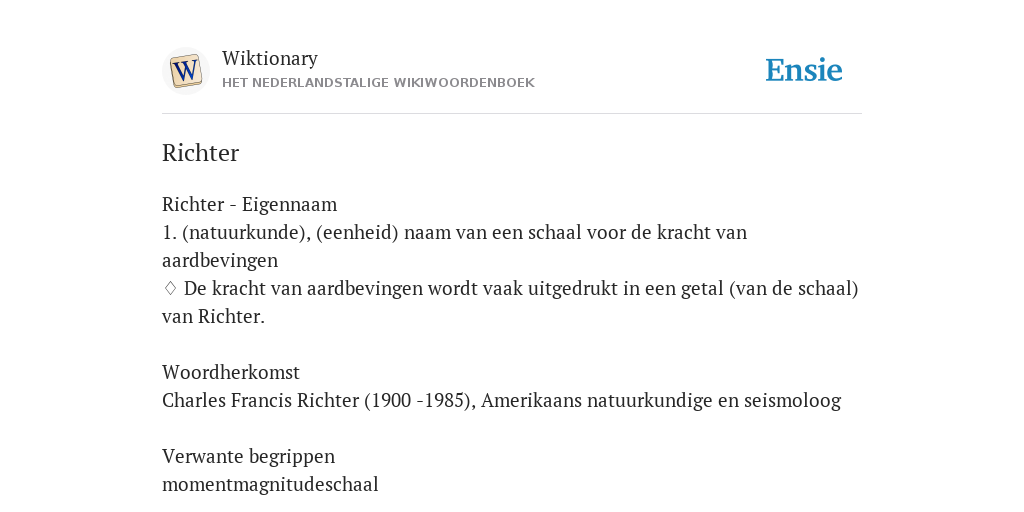Click the years 1900 -1985 in parentheses
The height and width of the screenshot is (512, 1024).
418,400
